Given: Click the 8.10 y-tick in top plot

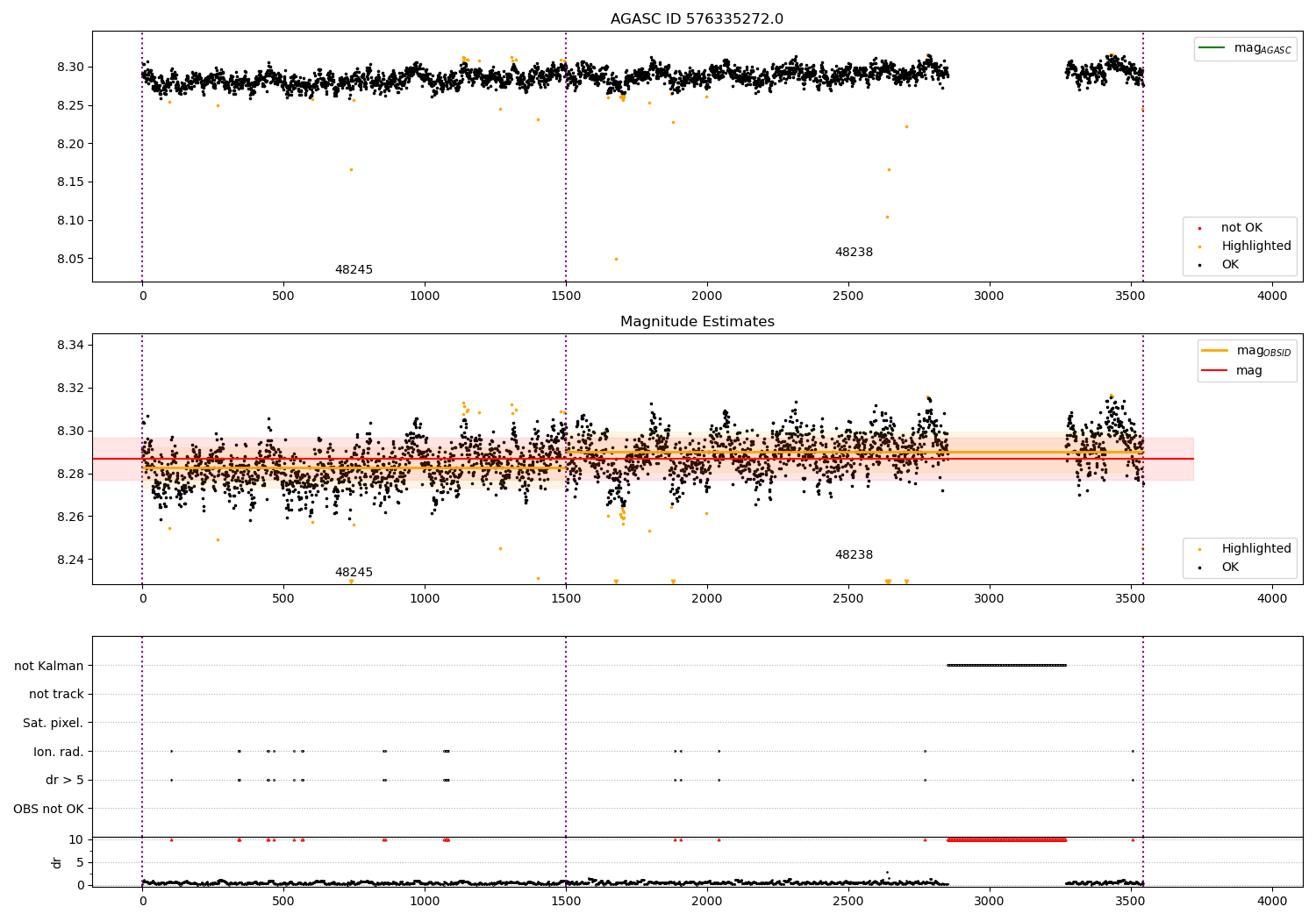Looking at the screenshot, I should pyautogui.click(x=70, y=220).
